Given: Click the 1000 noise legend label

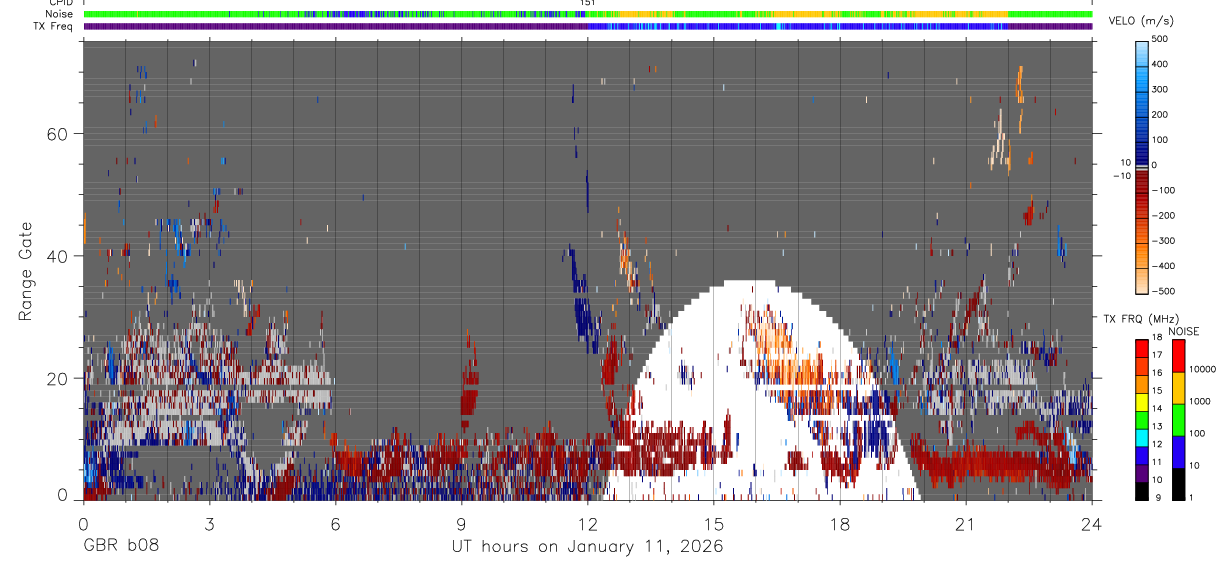Looking at the screenshot, I should [x=1200, y=400].
